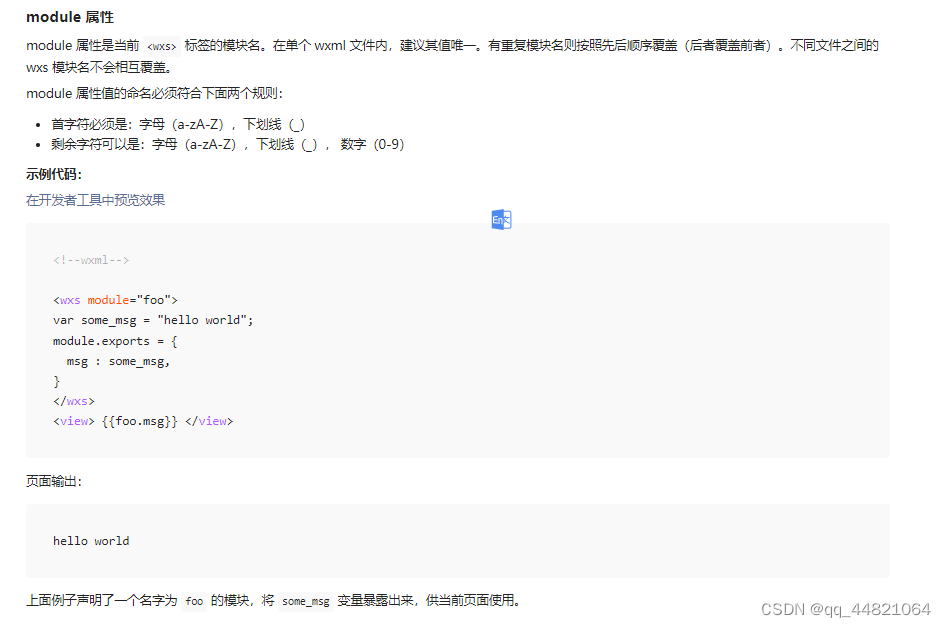Click the blue En/文 translate icon
946x627 pixels.
pos(501,218)
